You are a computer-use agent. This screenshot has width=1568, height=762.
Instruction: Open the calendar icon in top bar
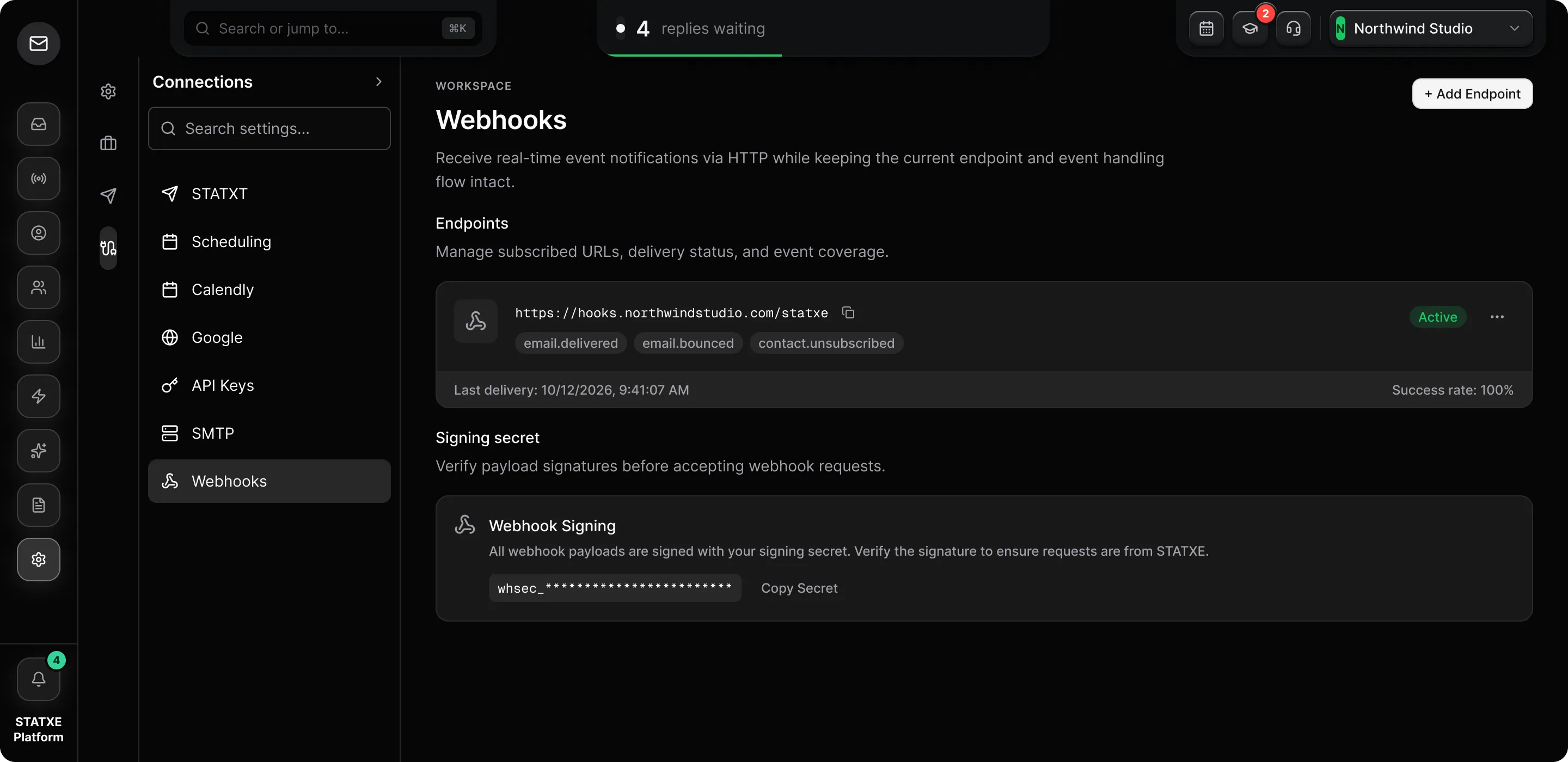[1206, 29]
